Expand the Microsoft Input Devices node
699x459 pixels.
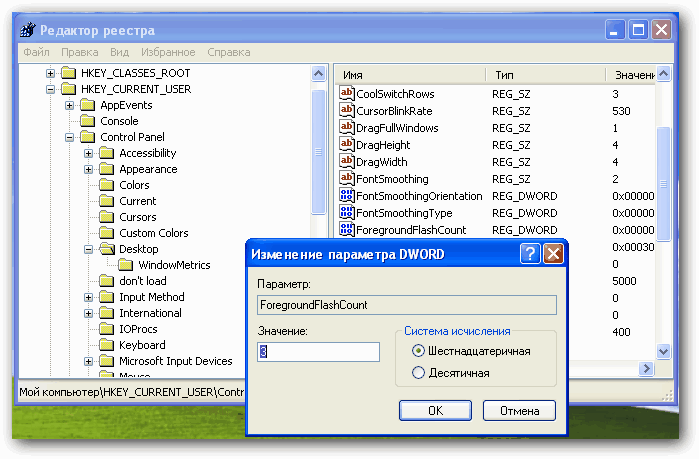click(88, 361)
